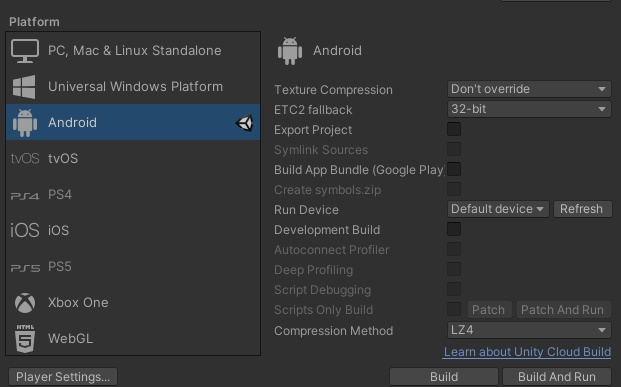Screen dimensions: 621x387
Task: Select the tvOS platform row
Action: pos(133,158)
